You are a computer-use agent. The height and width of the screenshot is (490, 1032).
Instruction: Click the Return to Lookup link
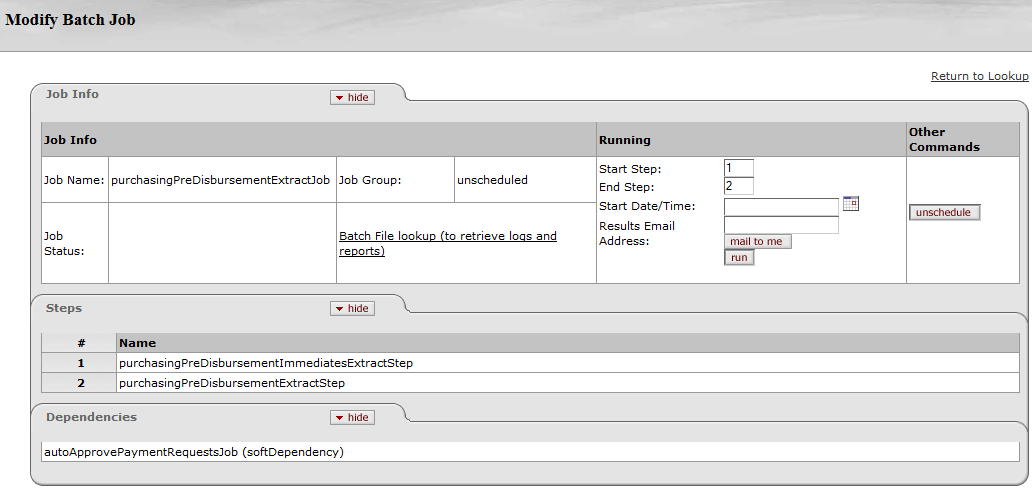tap(979, 76)
